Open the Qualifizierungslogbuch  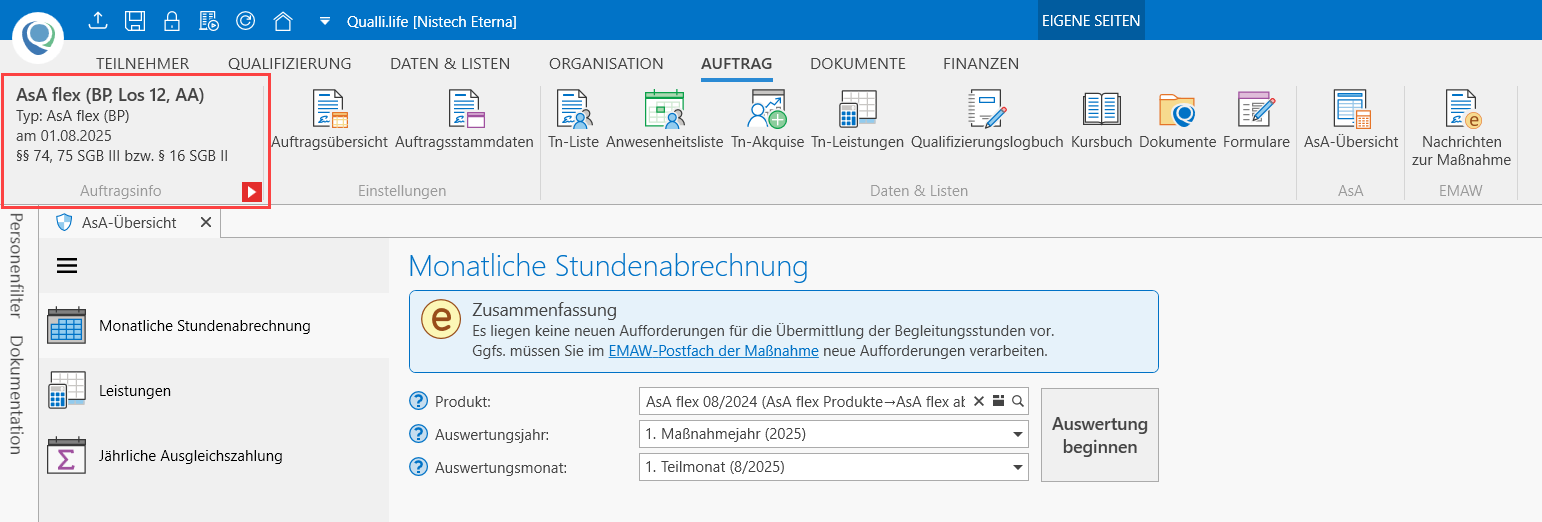pos(986,119)
